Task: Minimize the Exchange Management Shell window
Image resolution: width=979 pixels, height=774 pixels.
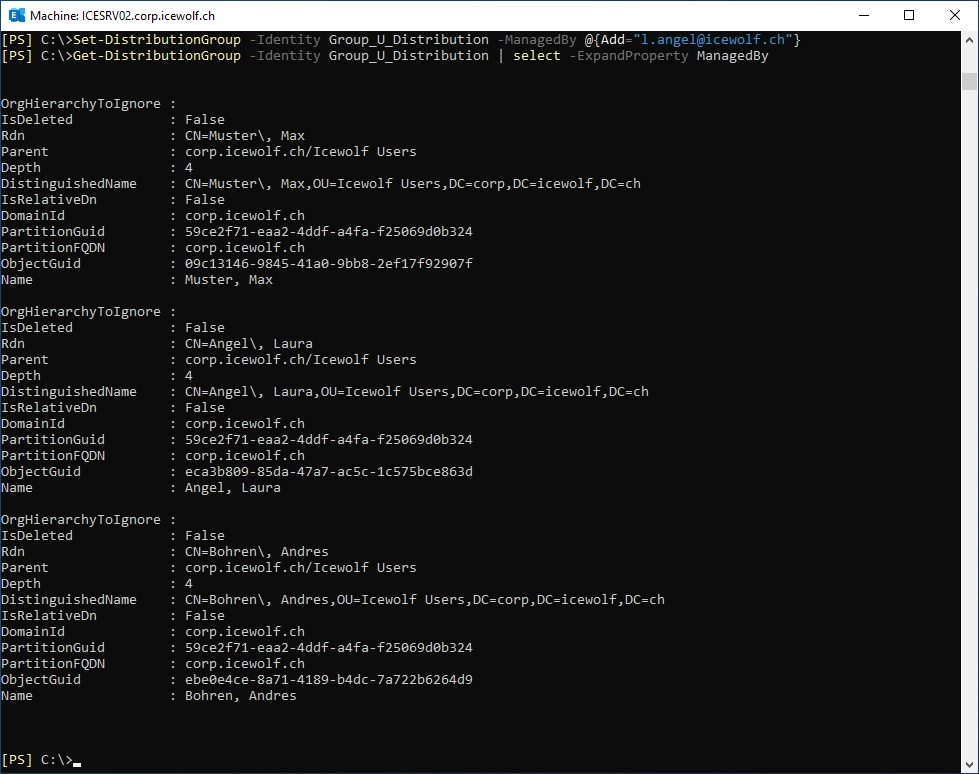Action: coord(862,16)
